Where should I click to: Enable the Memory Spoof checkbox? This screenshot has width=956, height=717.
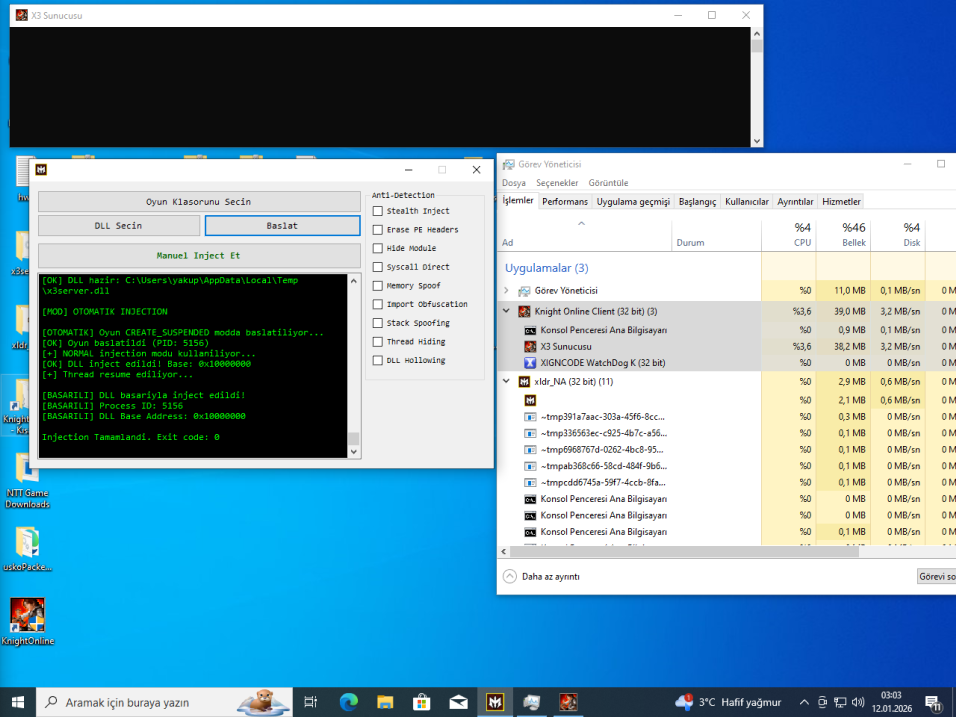pyautogui.click(x=378, y=286)
